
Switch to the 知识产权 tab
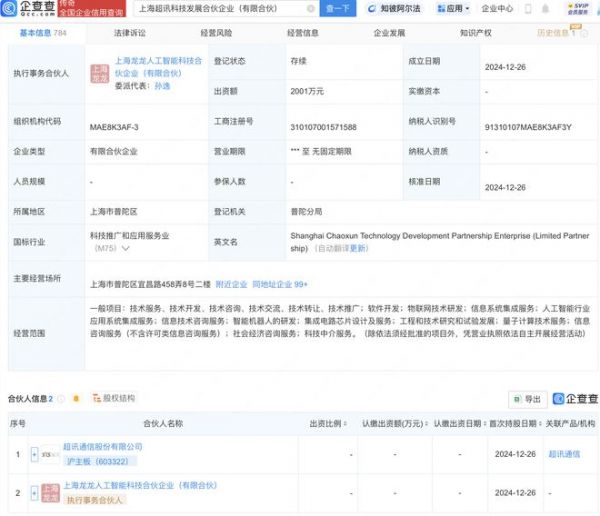(x=476, y=33)
